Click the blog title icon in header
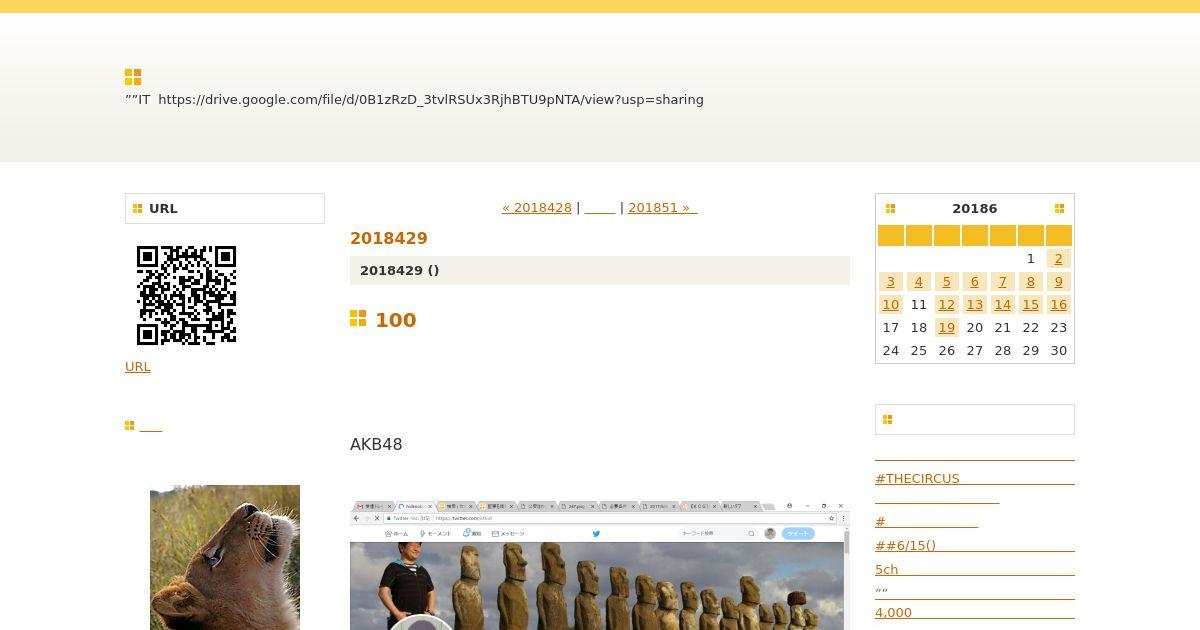Viewport: 1200px width, 630px height. point(133,77)
